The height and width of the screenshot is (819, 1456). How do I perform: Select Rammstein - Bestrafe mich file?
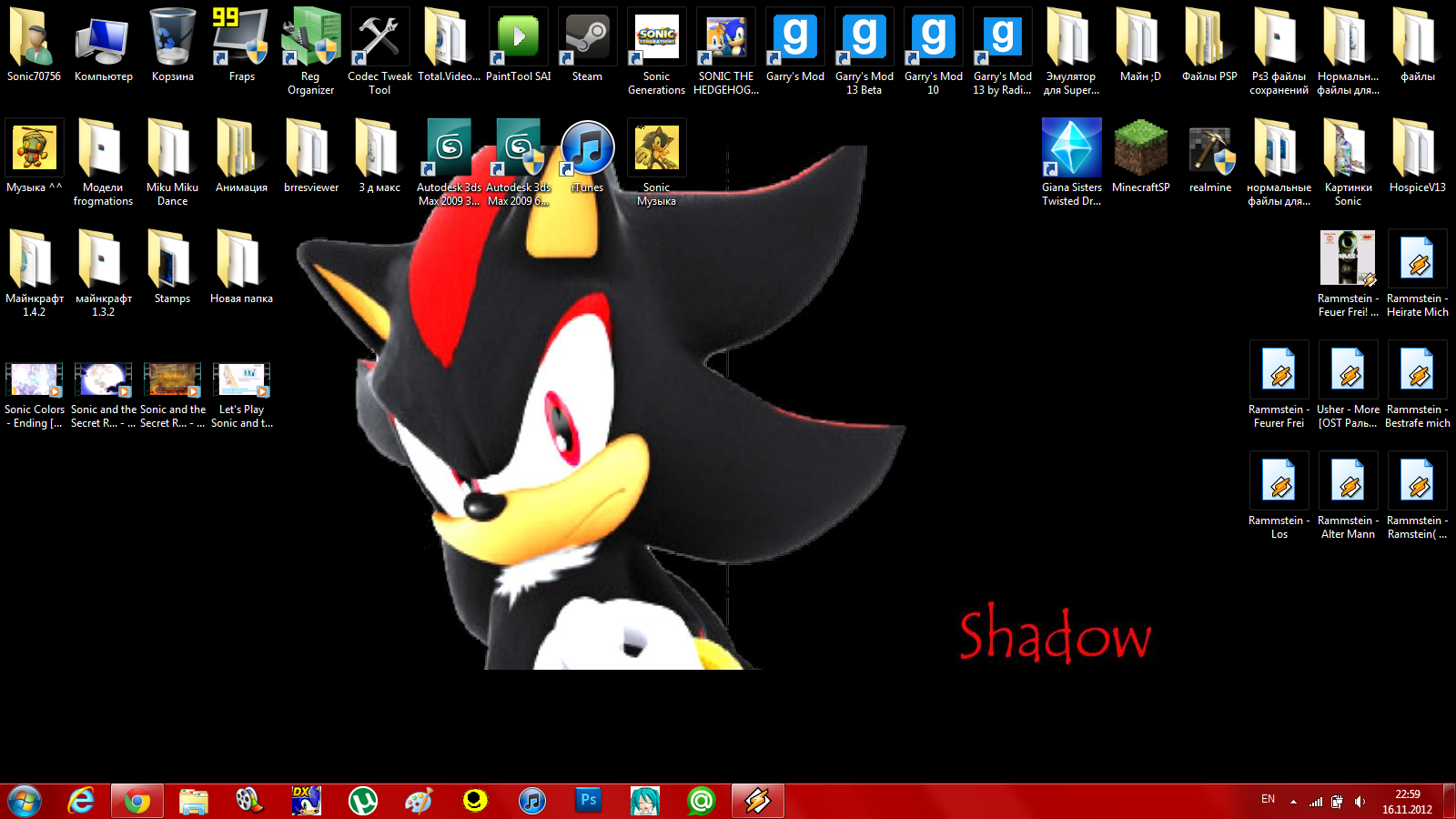click(x=1417, y=384)
